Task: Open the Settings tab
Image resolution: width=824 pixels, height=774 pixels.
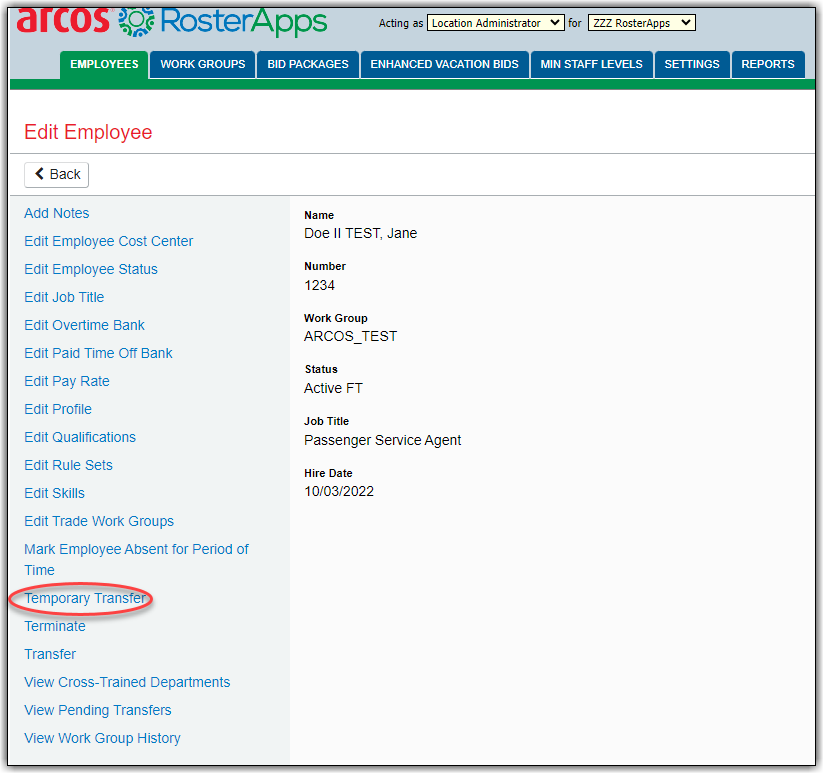Action: [692, 64]
